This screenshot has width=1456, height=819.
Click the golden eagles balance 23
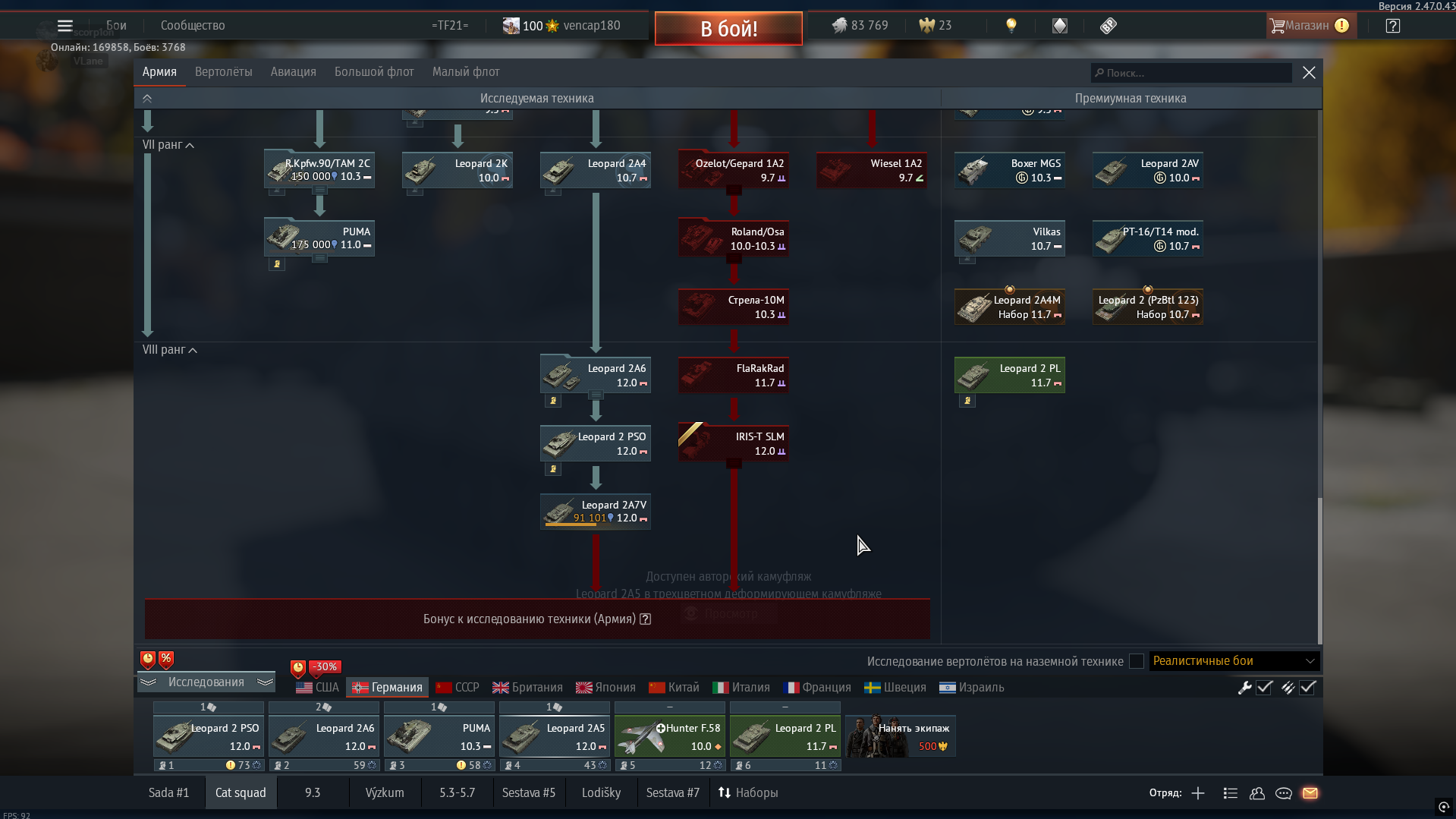pos(935,26)
